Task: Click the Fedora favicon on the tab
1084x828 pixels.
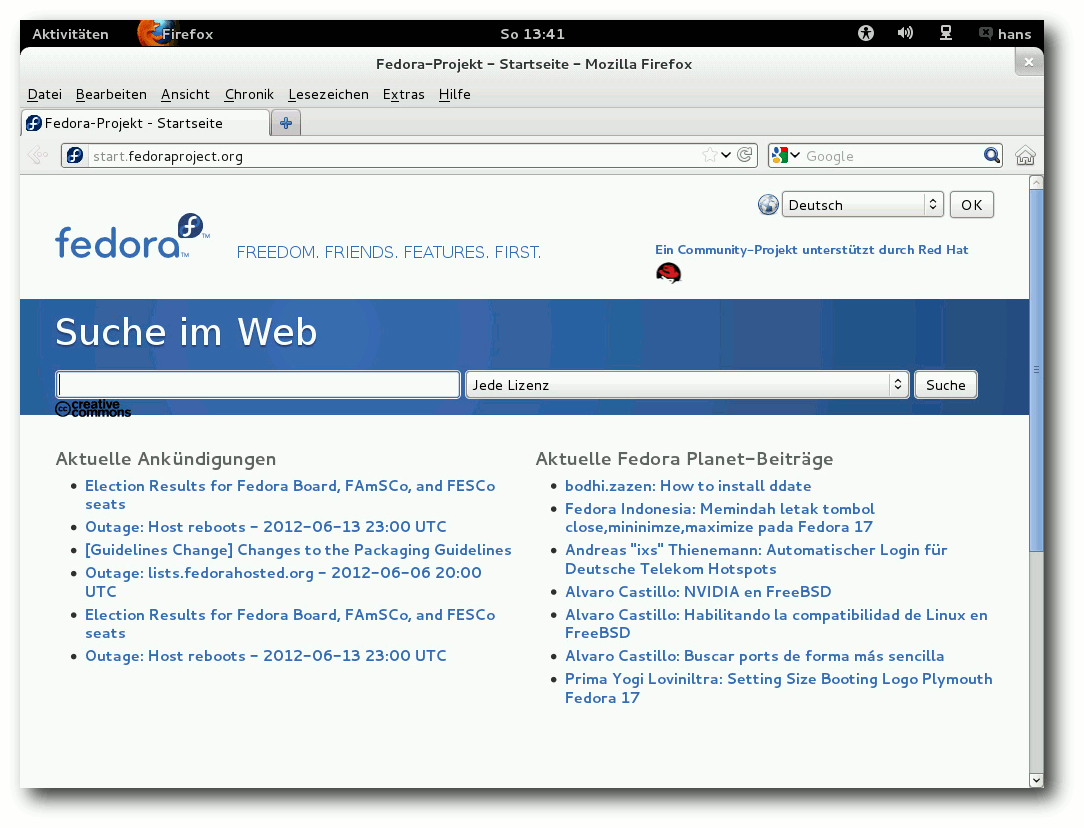Action: (x=34, y=123)
